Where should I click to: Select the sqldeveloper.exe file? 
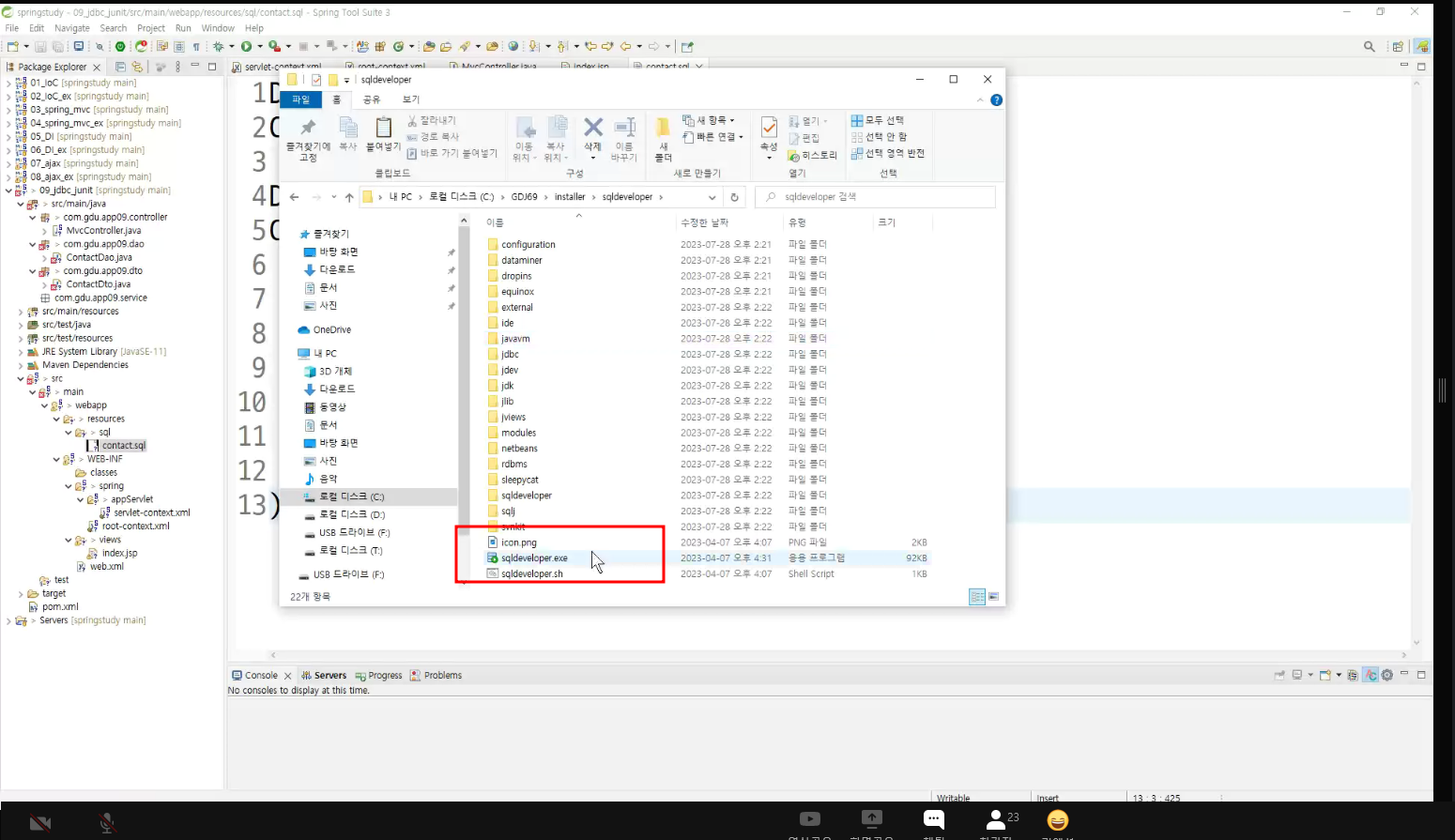coord(534,558)
